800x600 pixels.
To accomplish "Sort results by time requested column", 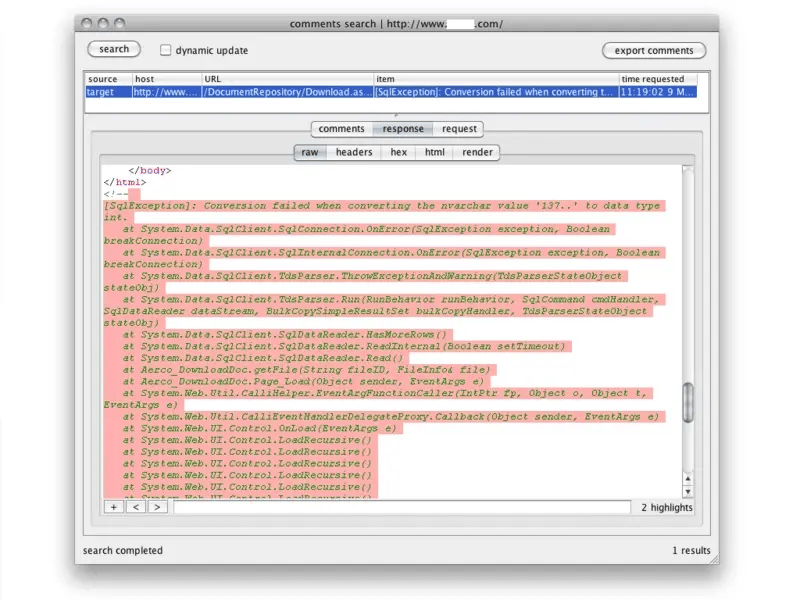I will point(656,79).
